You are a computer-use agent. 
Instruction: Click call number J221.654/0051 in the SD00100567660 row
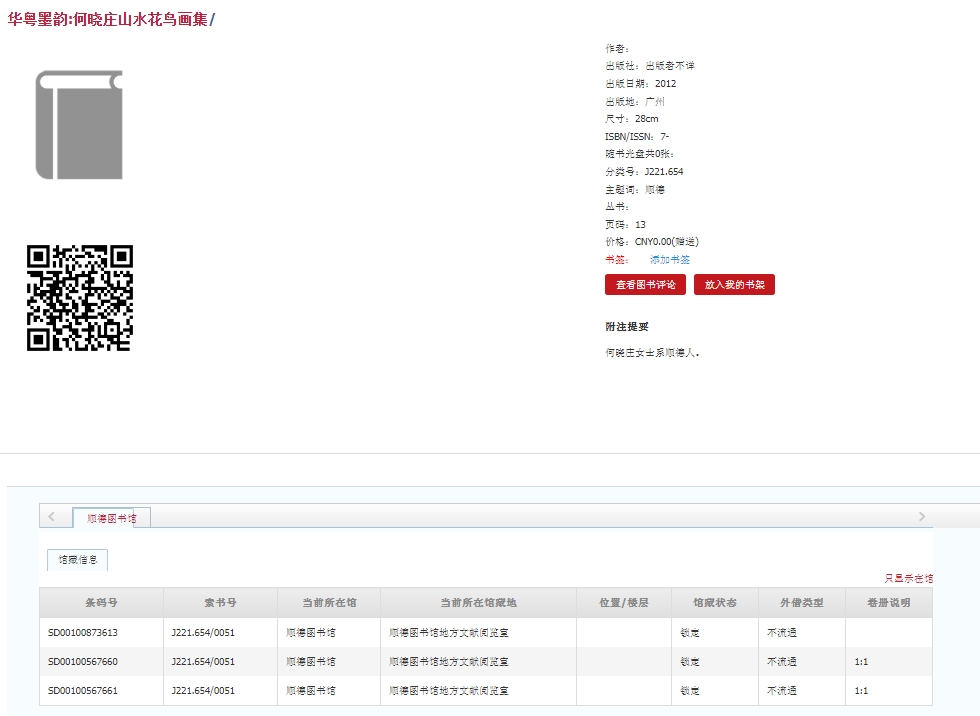click(203, 662)
